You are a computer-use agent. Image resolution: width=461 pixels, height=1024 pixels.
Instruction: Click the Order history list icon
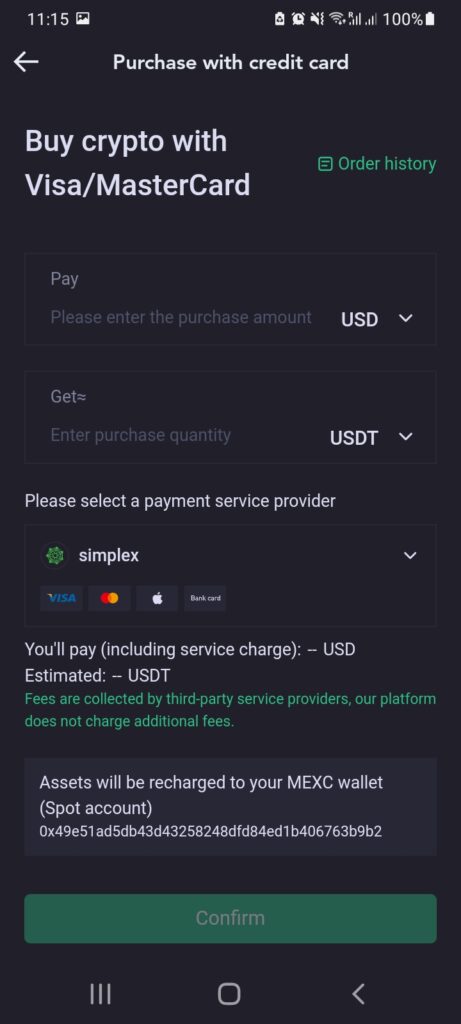[x=325, y=164]
